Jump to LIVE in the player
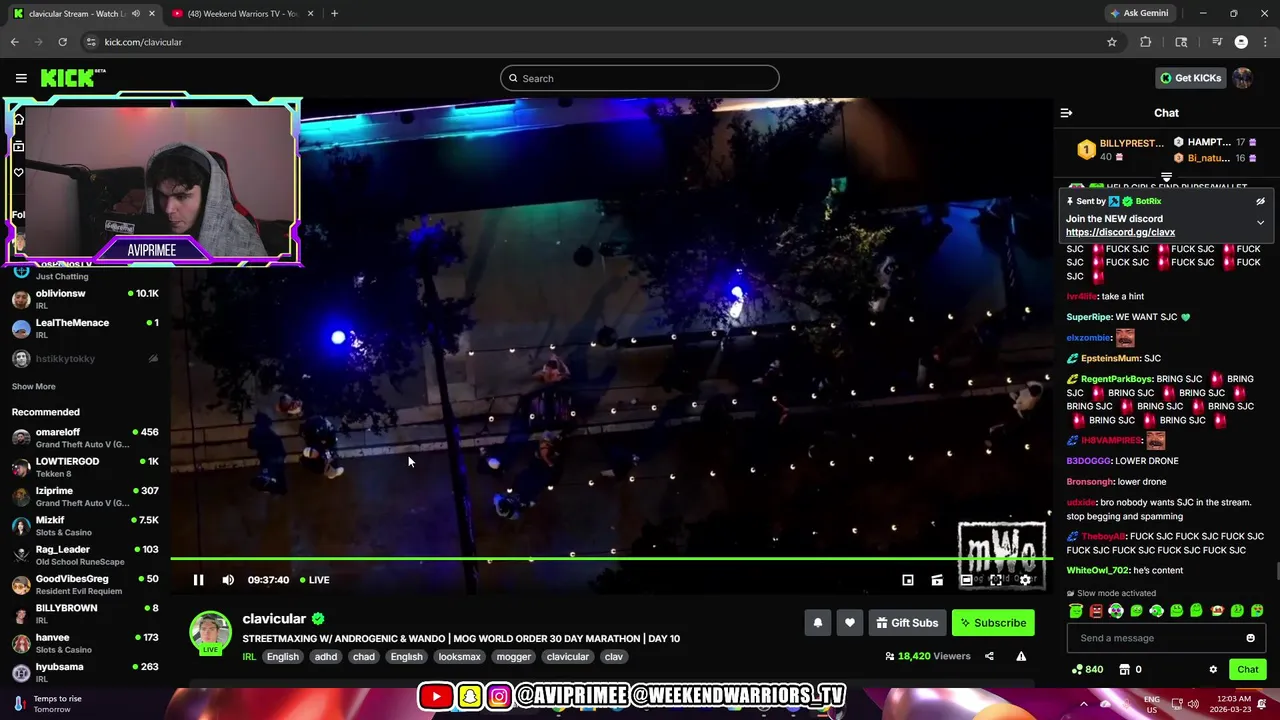The height and width of the screenshot is (720, 1280). pos(314,580)
